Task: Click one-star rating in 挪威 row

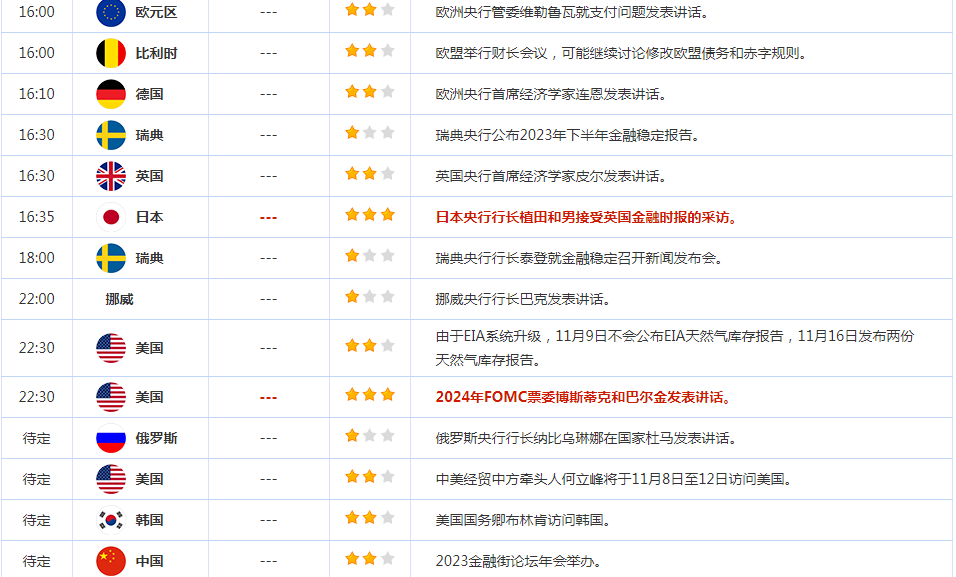Action: point(369,296)
